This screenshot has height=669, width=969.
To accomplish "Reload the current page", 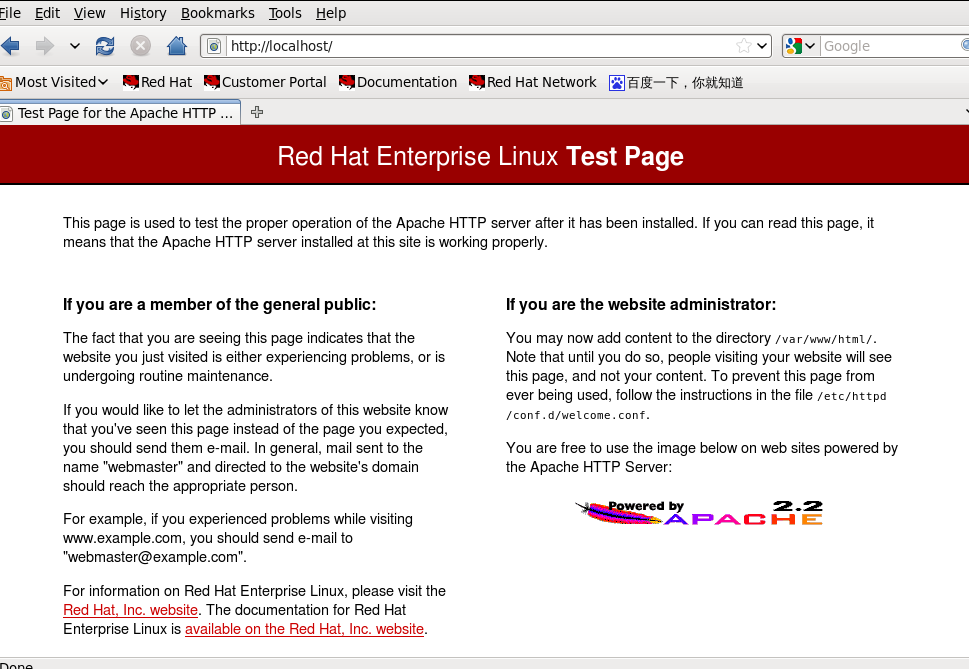I will [104, 46].
